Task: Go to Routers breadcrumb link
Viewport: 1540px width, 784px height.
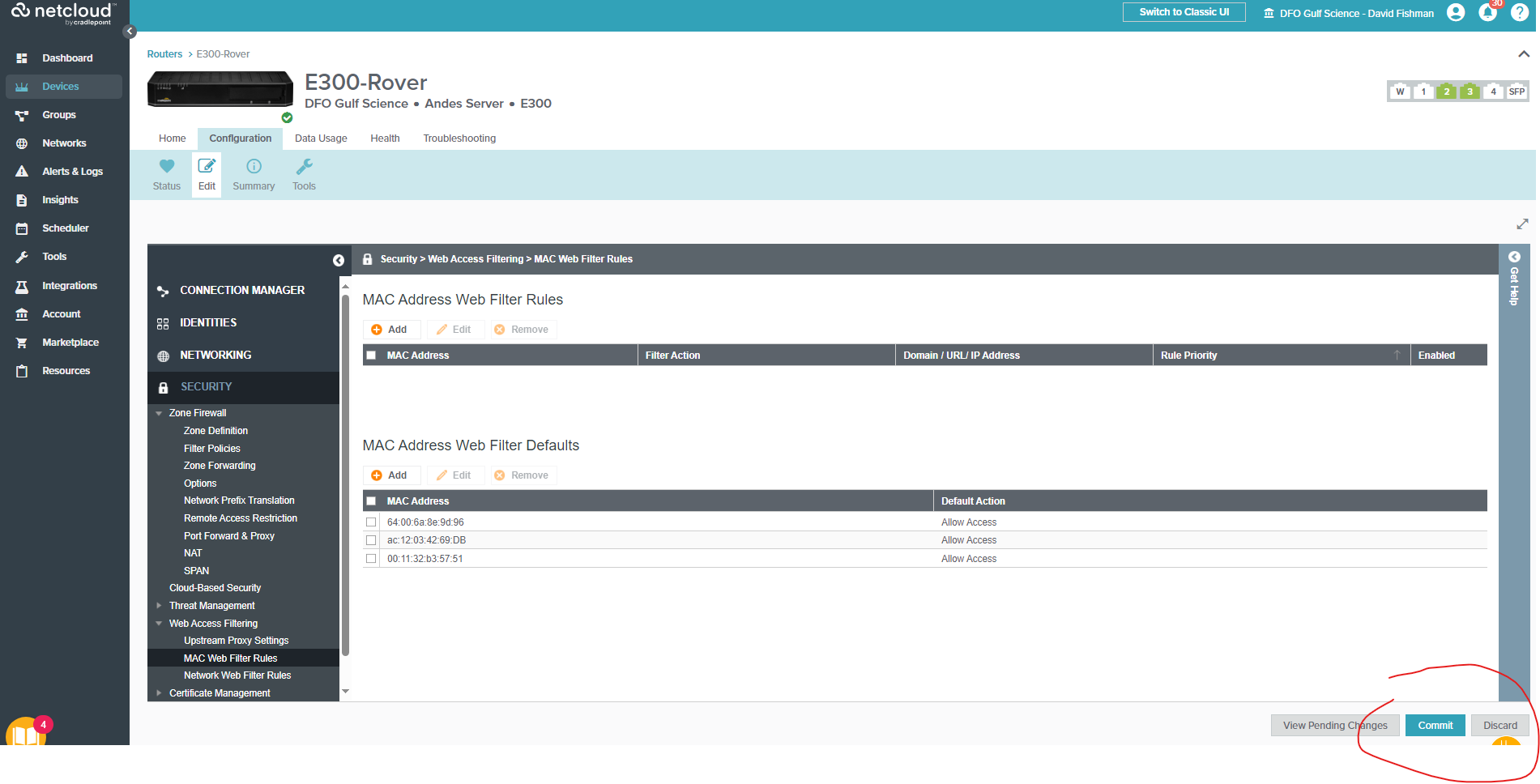Action: pos(164,54)
